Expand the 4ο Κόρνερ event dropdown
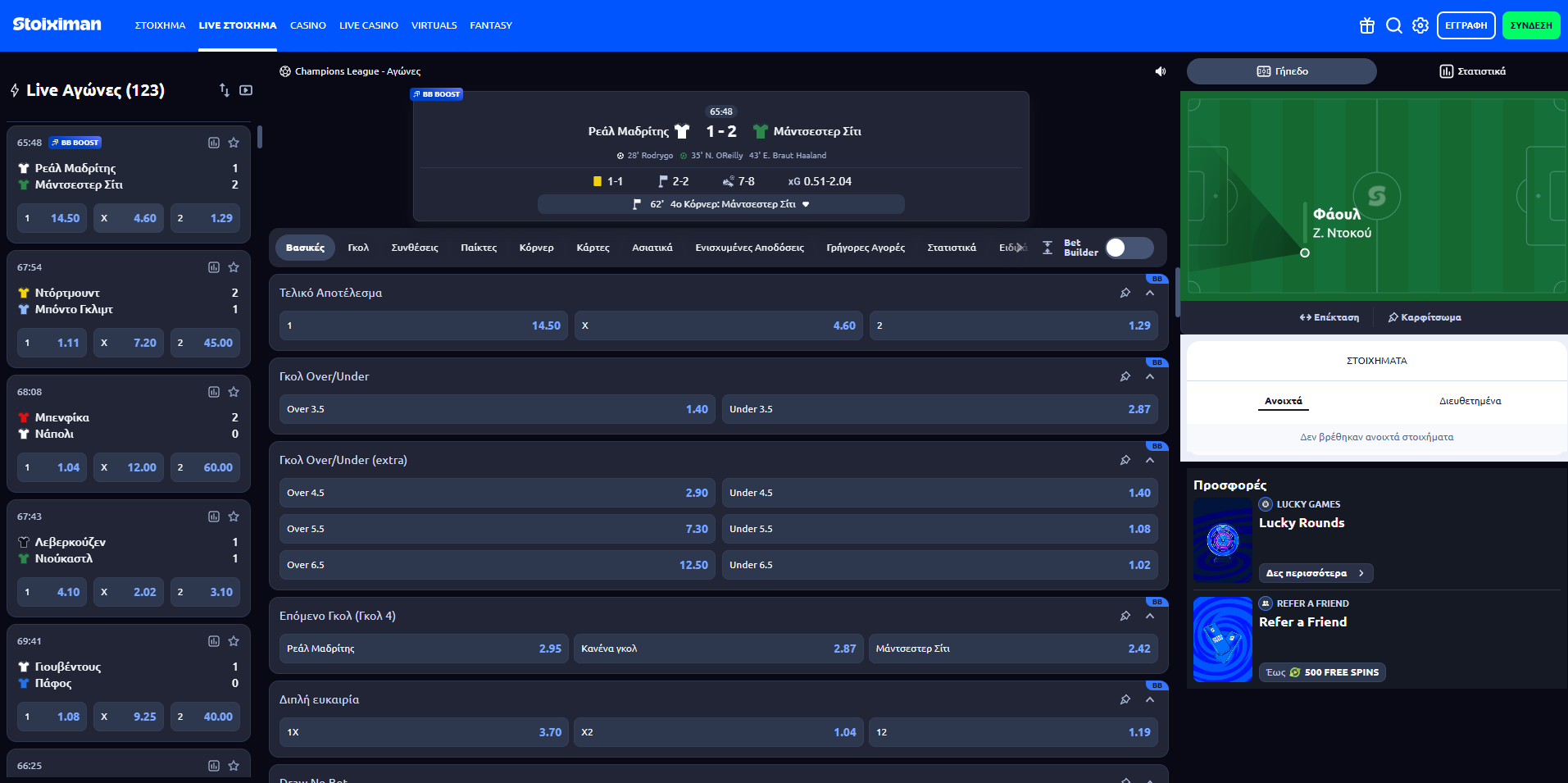Screen dimensions: 1568x783 click(806, 204)
